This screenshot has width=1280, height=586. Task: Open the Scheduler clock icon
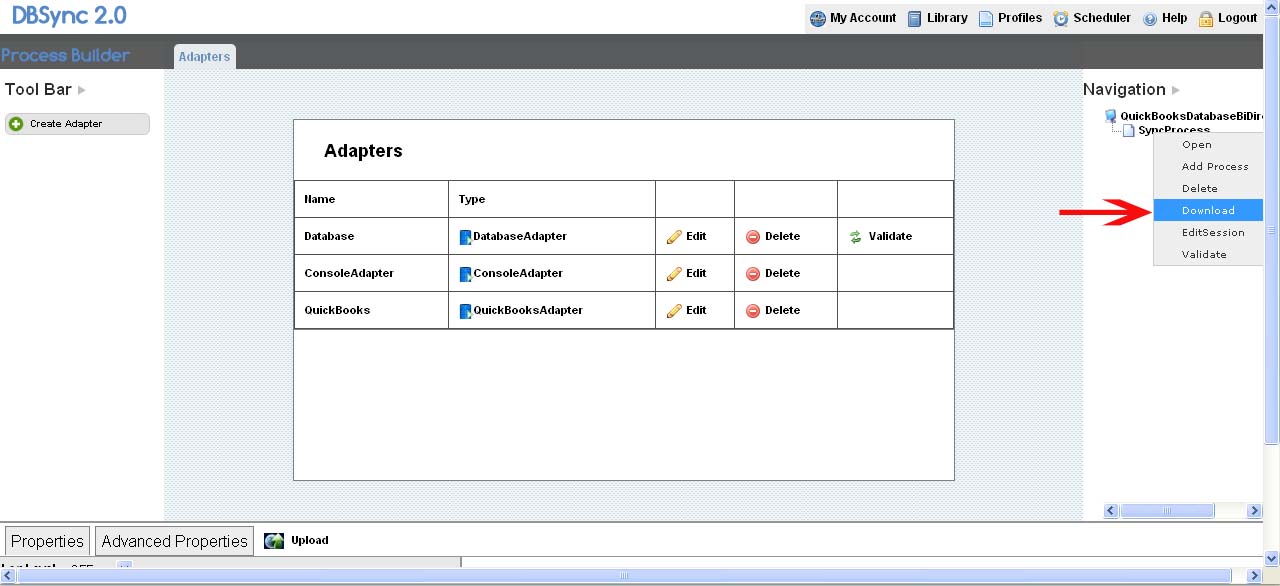[1061, 18]
